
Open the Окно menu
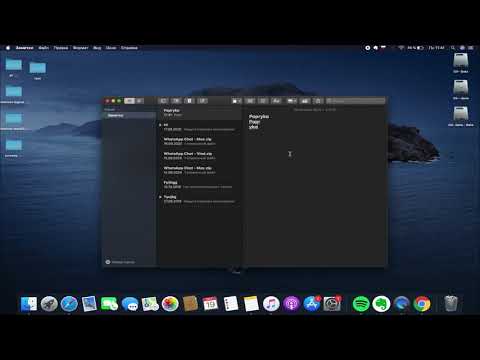(111, 48)
